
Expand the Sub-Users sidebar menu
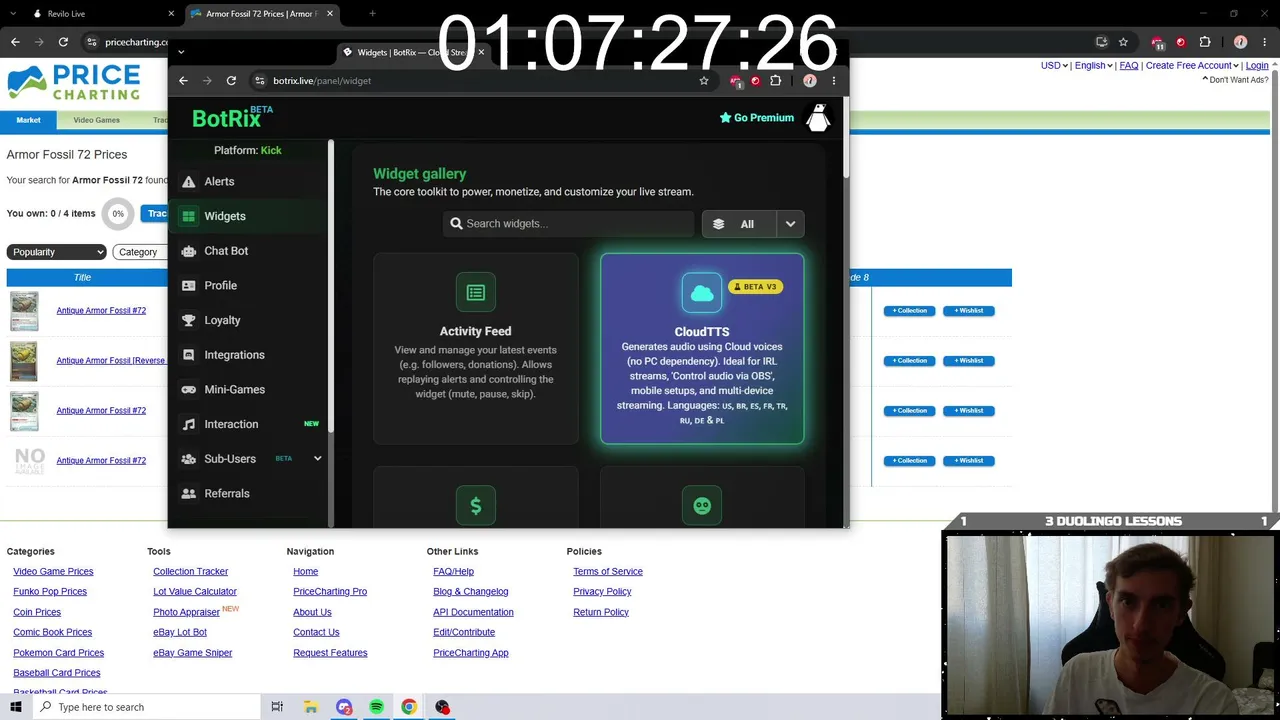point(318,459)
